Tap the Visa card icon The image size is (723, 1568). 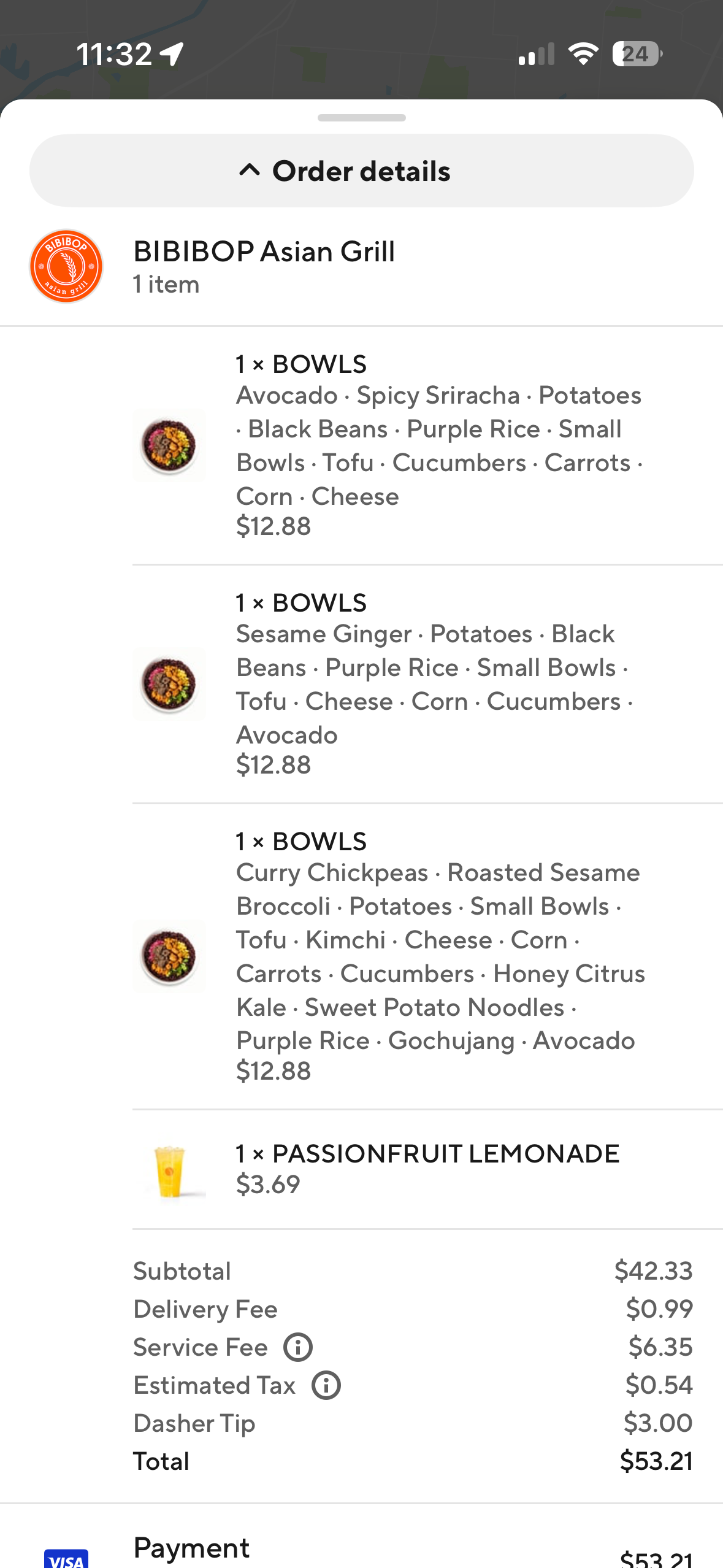point(66,1558)
